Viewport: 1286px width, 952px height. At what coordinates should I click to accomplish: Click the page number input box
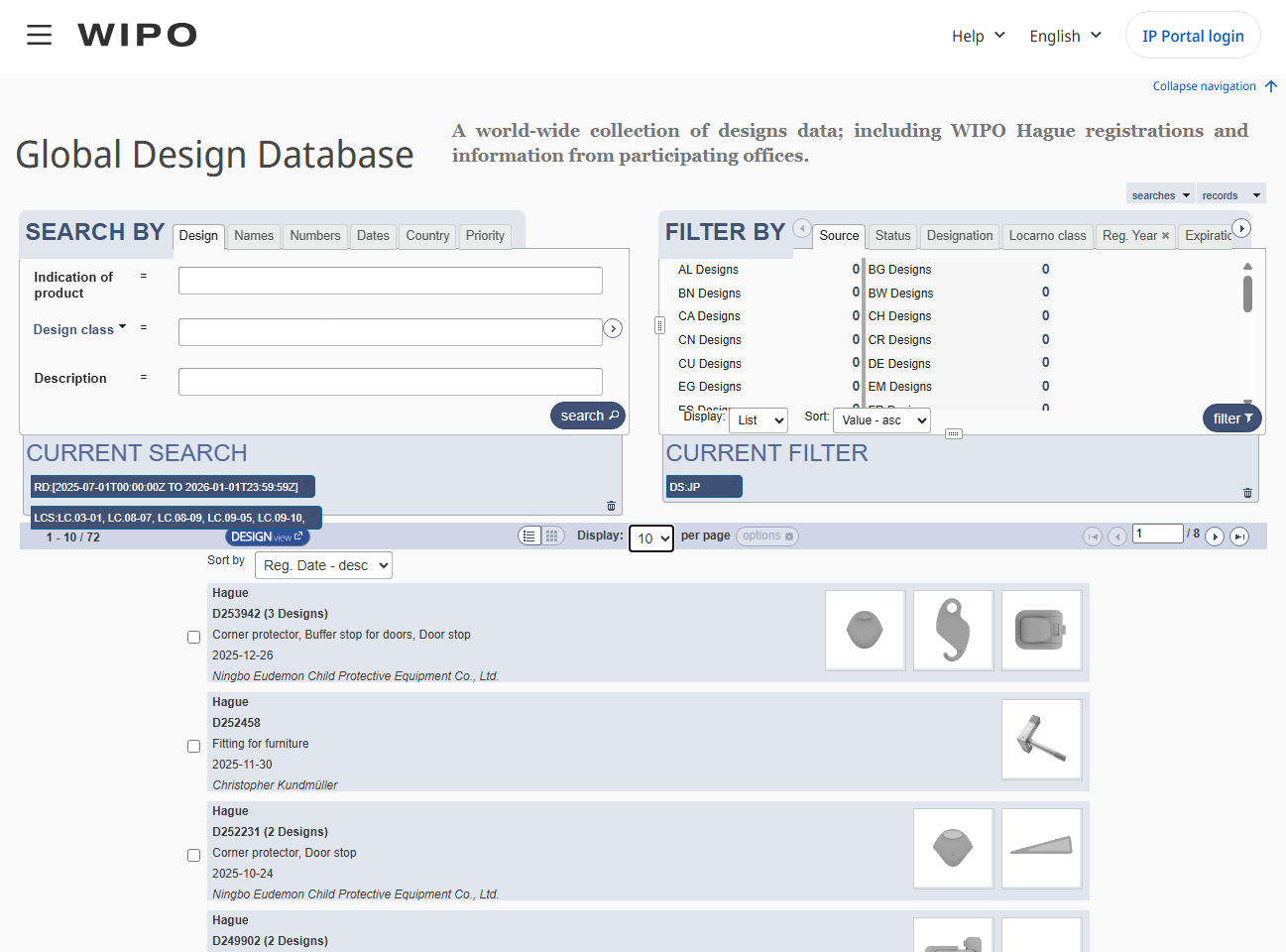1158,534
